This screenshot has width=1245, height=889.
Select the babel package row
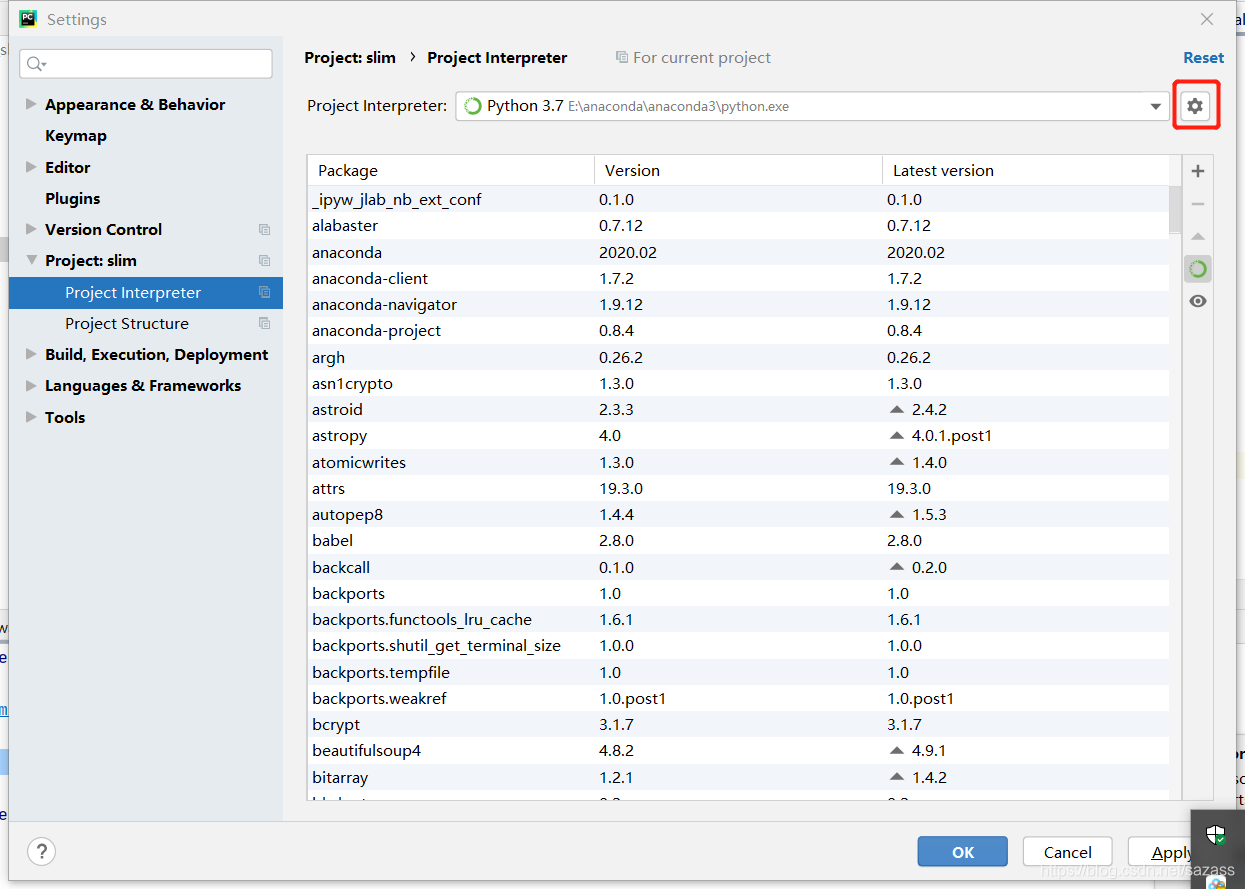[738, 541]
